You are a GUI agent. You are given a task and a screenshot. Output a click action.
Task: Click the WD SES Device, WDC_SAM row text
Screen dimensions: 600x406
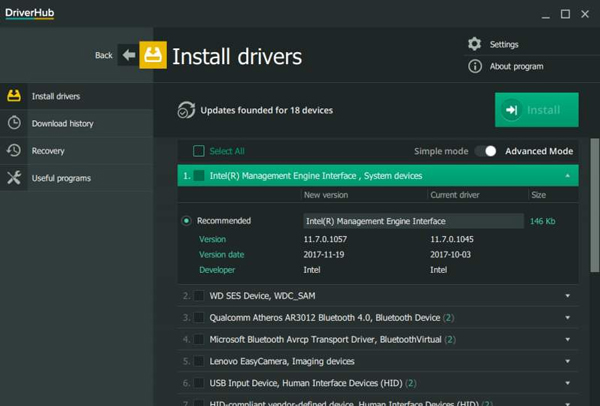point(262,296)
